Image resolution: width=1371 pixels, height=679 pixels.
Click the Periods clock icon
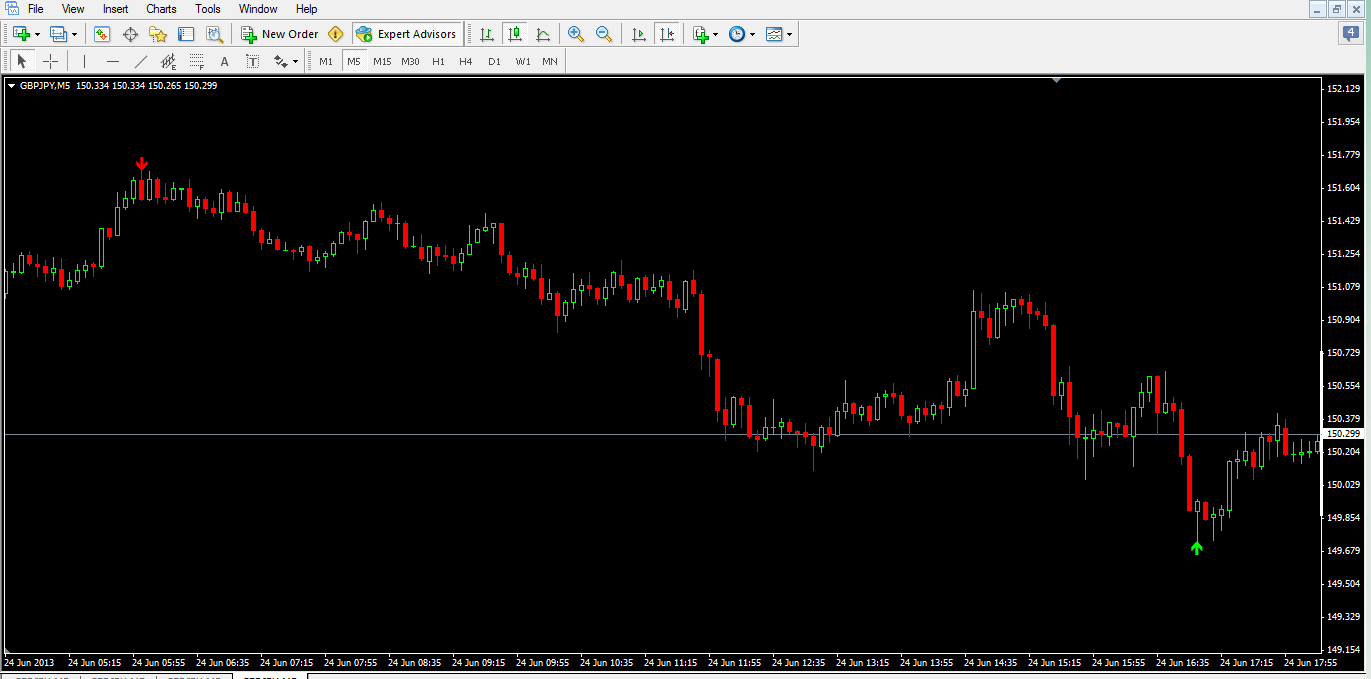pyautogui.click(x=737, y=34)
